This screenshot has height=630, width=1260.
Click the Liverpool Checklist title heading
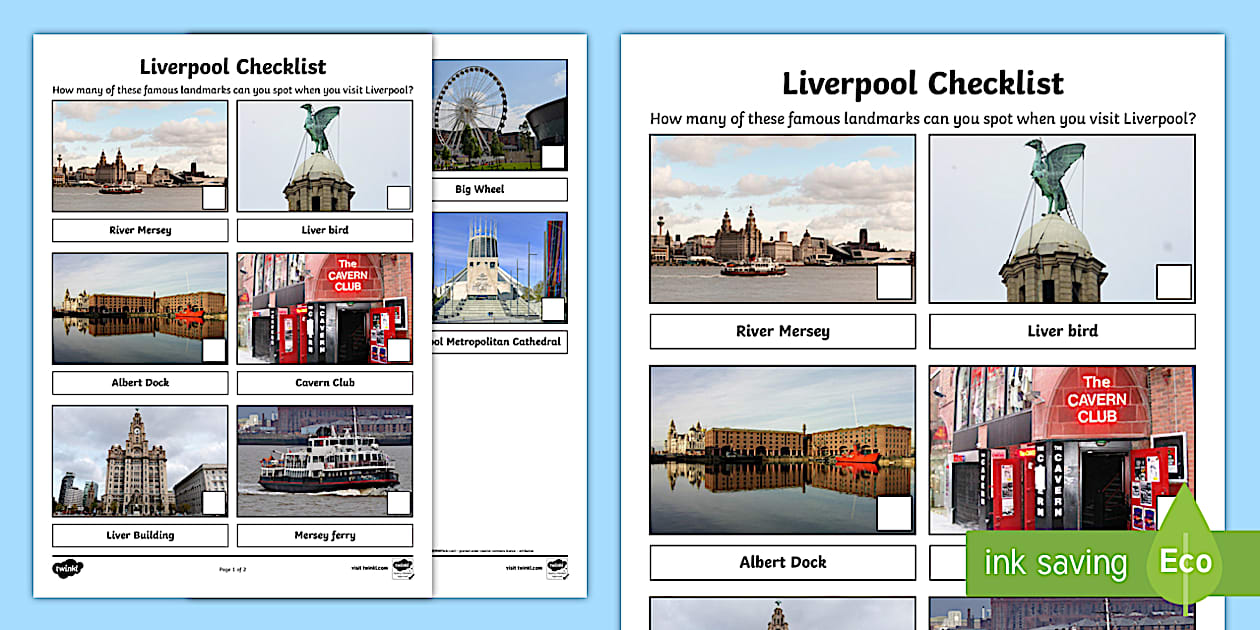pyautogui.click(x=920, y=84)
